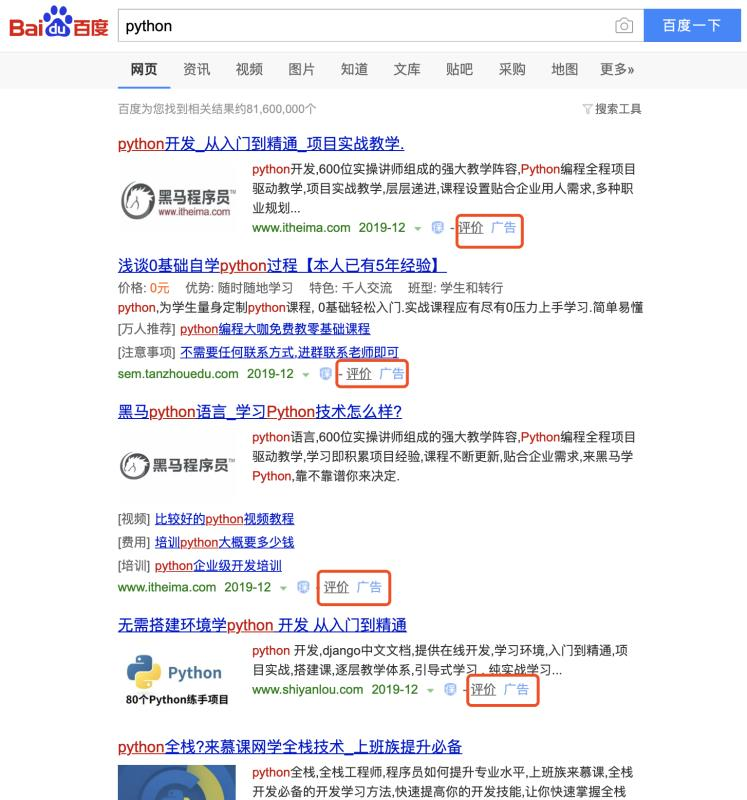Open result 无需搭建环境学python 开发 从入门到精通

click(262, 625)
